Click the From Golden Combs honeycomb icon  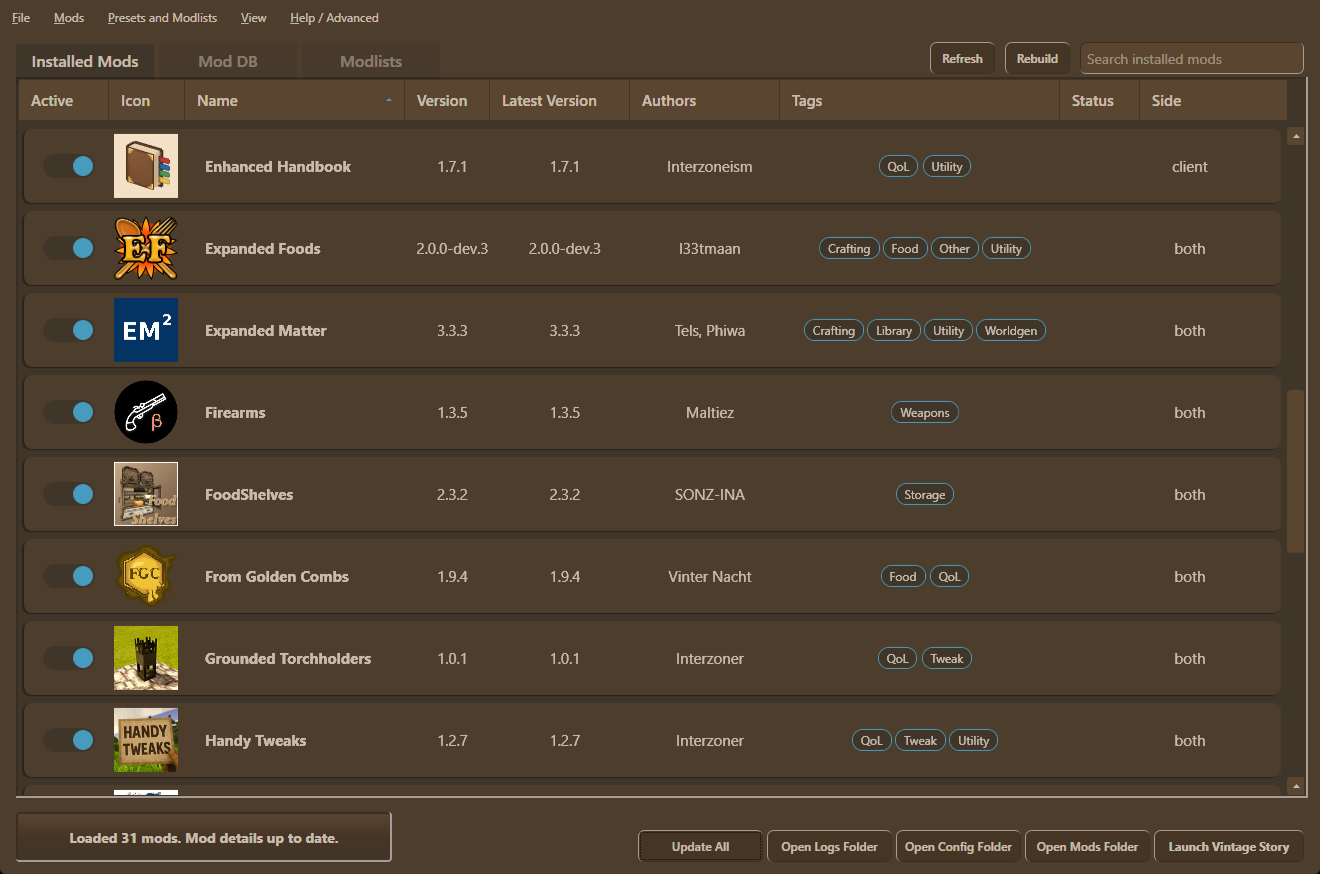pos(146,576)
